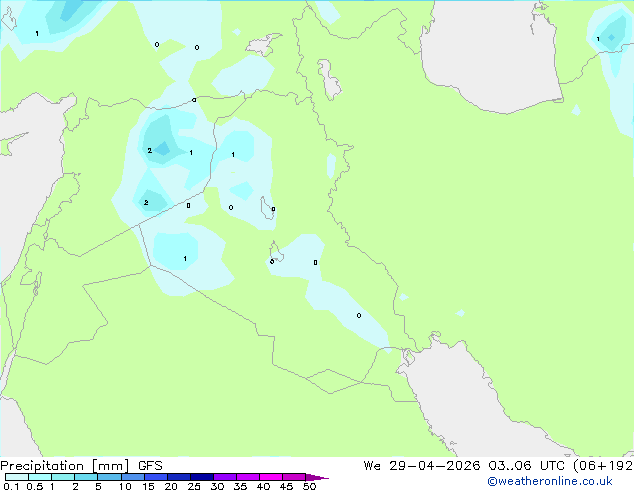Image resolution: width=634 pixels, height=490 pixels.
Task: Click the legend label '40'
Action: point(263,486)
